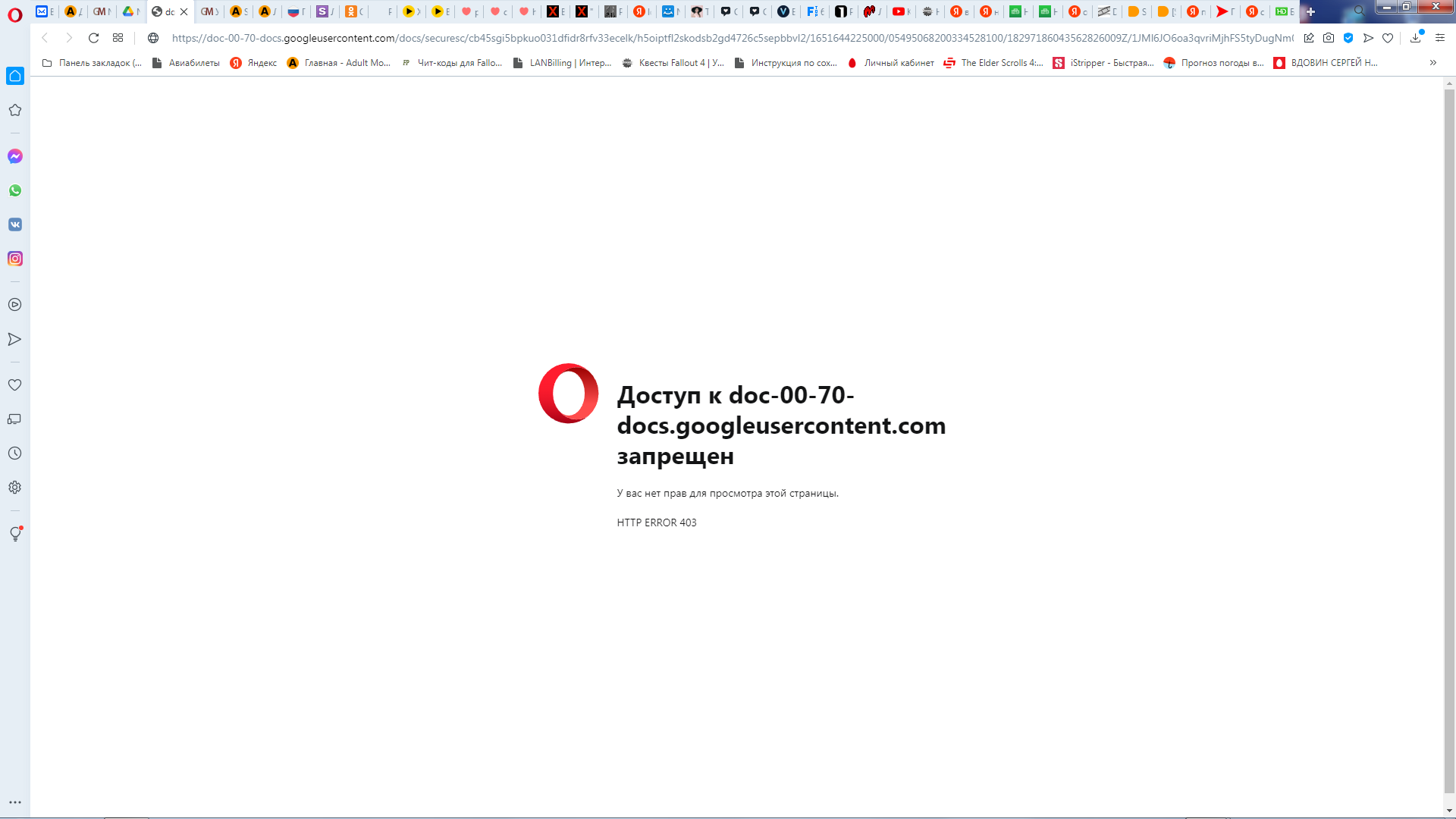Open downloads popup in toolbar
The height and width of the screenshot is (819, 1456).
click(x=1415, y=38)
